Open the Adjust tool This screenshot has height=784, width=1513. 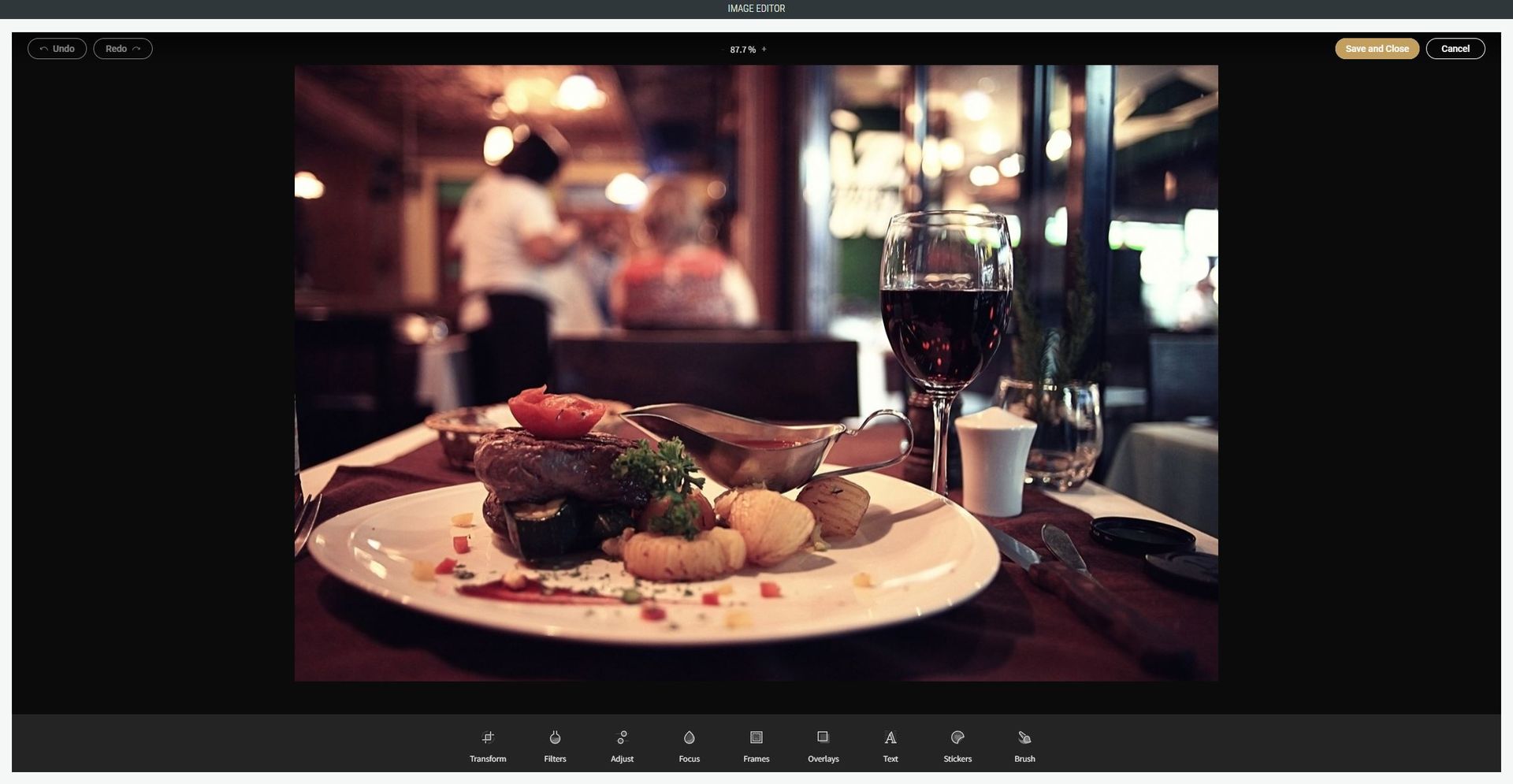(622, 746)
